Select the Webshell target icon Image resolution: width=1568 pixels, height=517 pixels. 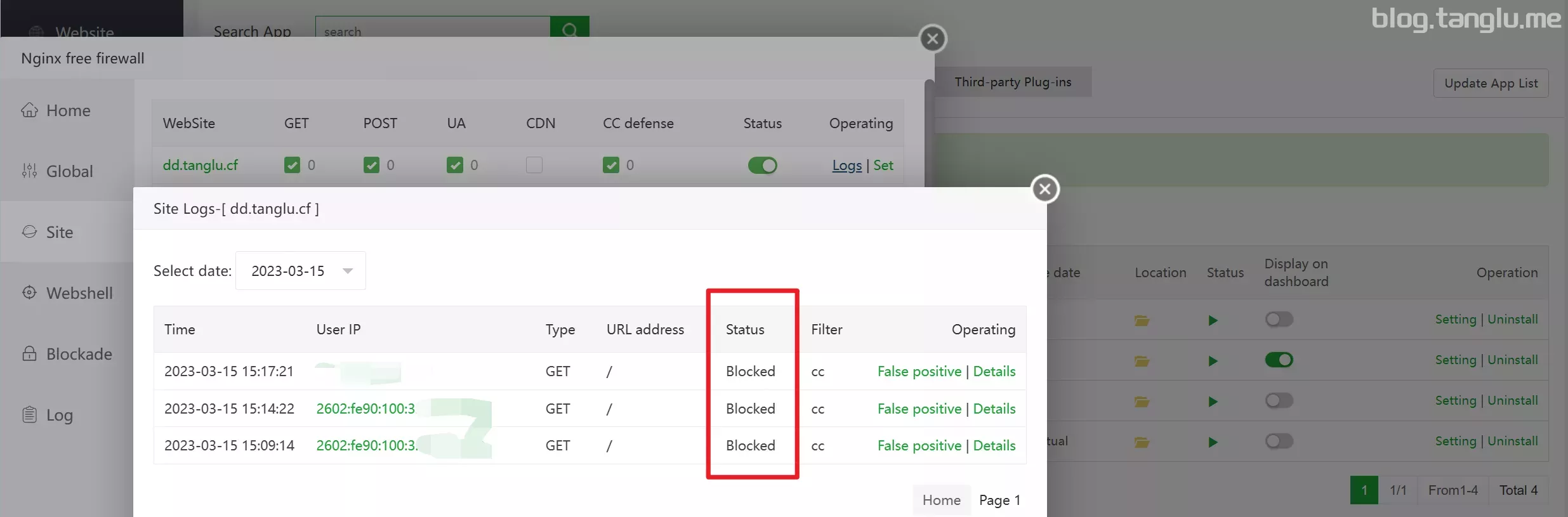point(29,292)
